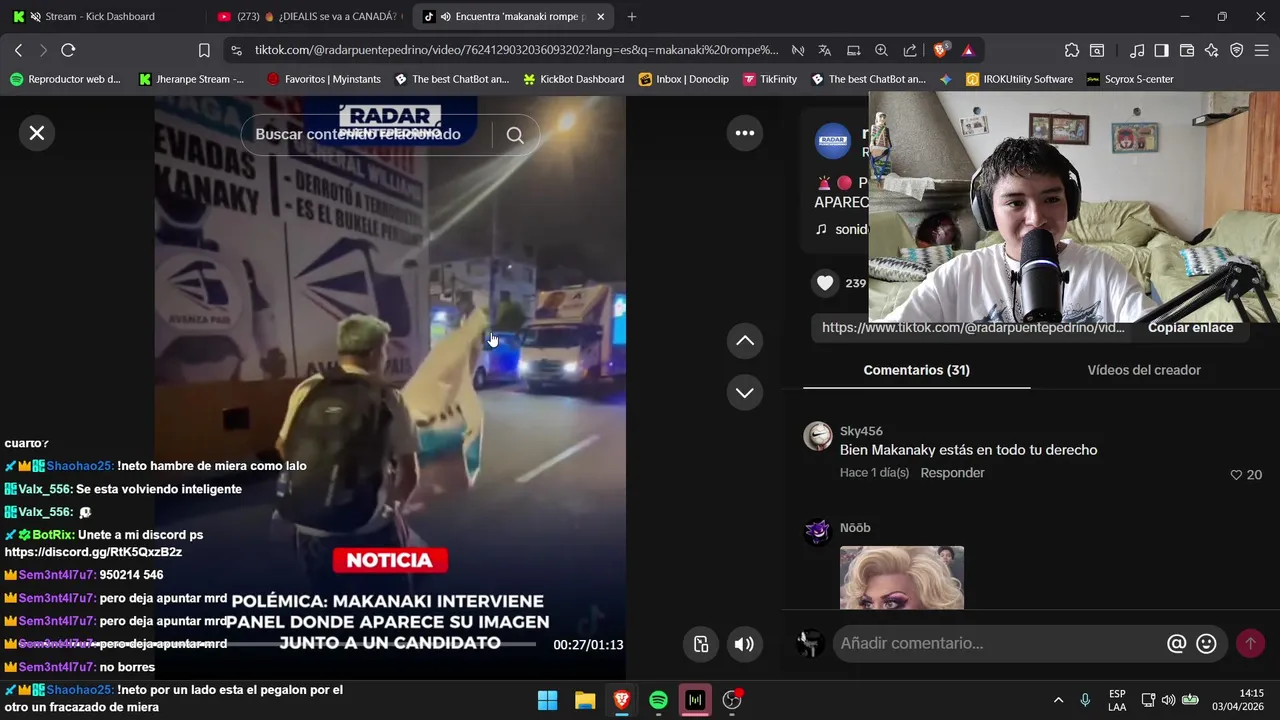The height and width of the screenshot is (720, 1280).
Task: Send comment with the red arrow button
Action: pyautogui.click(x=1250, y=643)
